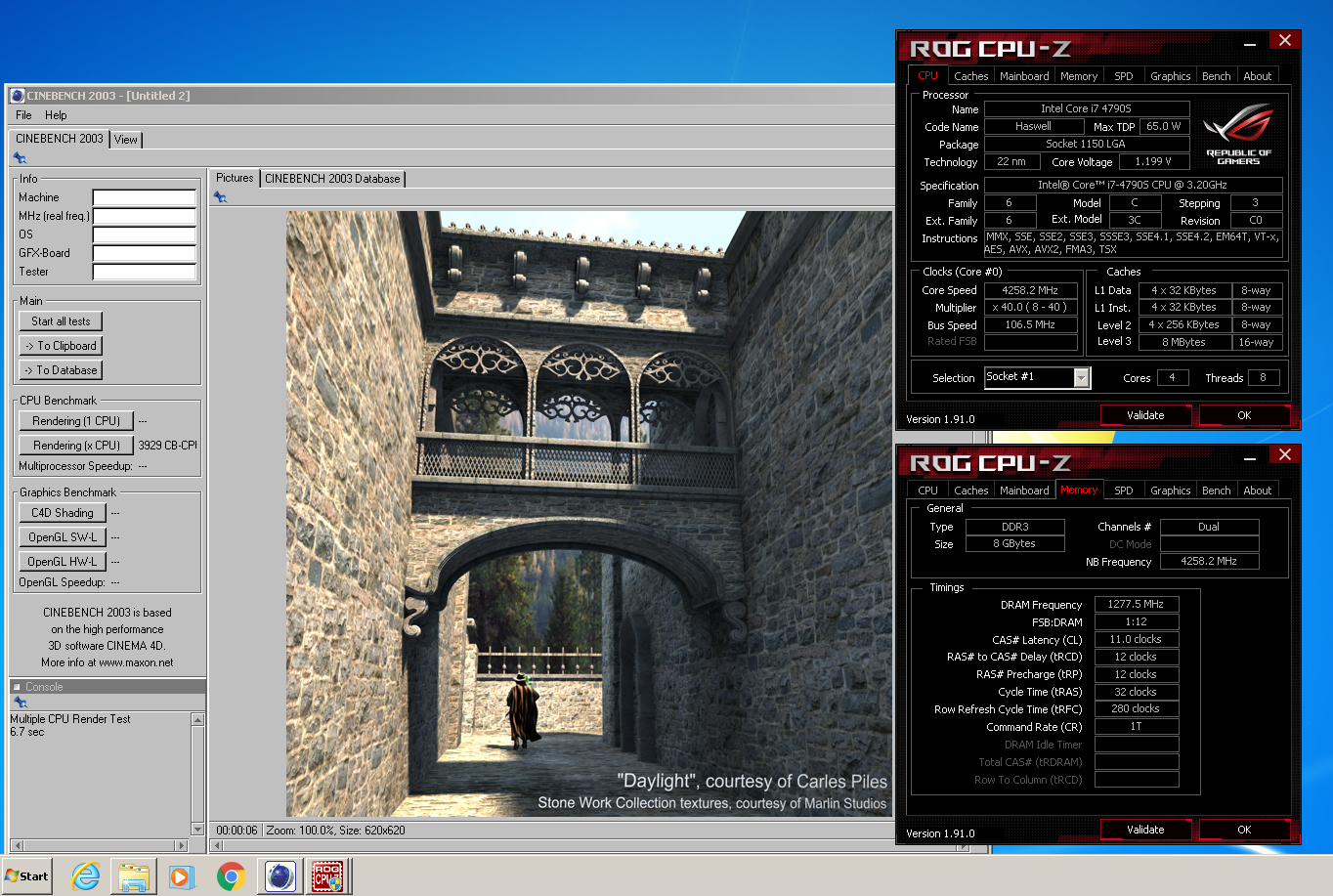Select ROG CPU-Z icon in taskbar
The image size is (1333, 896).
coord(327,876)
